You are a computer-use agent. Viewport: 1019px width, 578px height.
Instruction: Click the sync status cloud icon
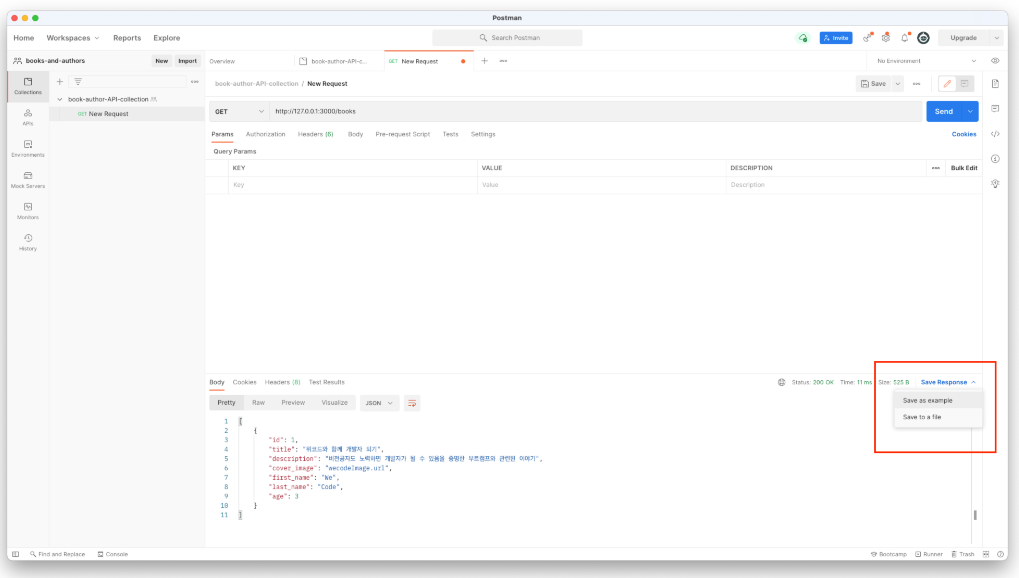click(x=803, y=38)
